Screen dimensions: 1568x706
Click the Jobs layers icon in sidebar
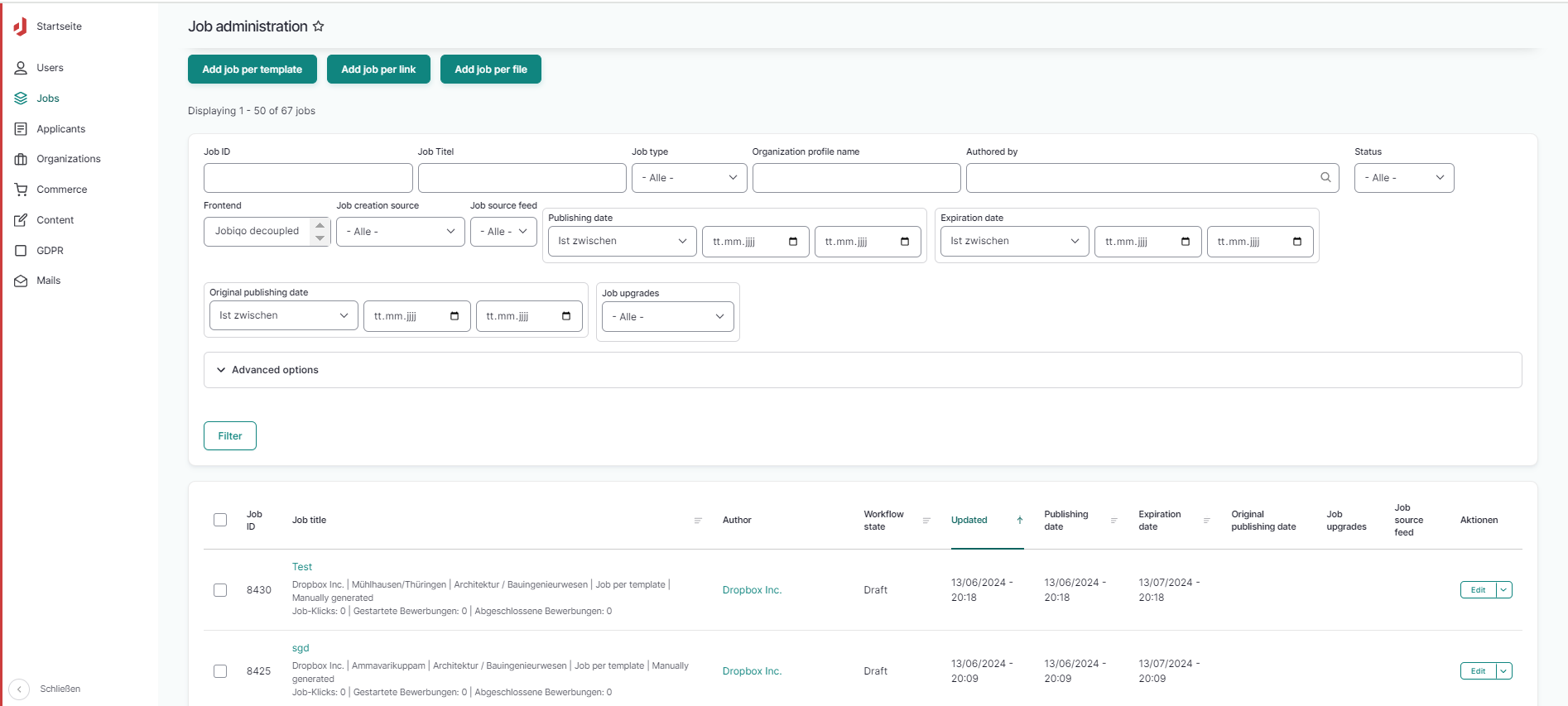tap(21, 98)
